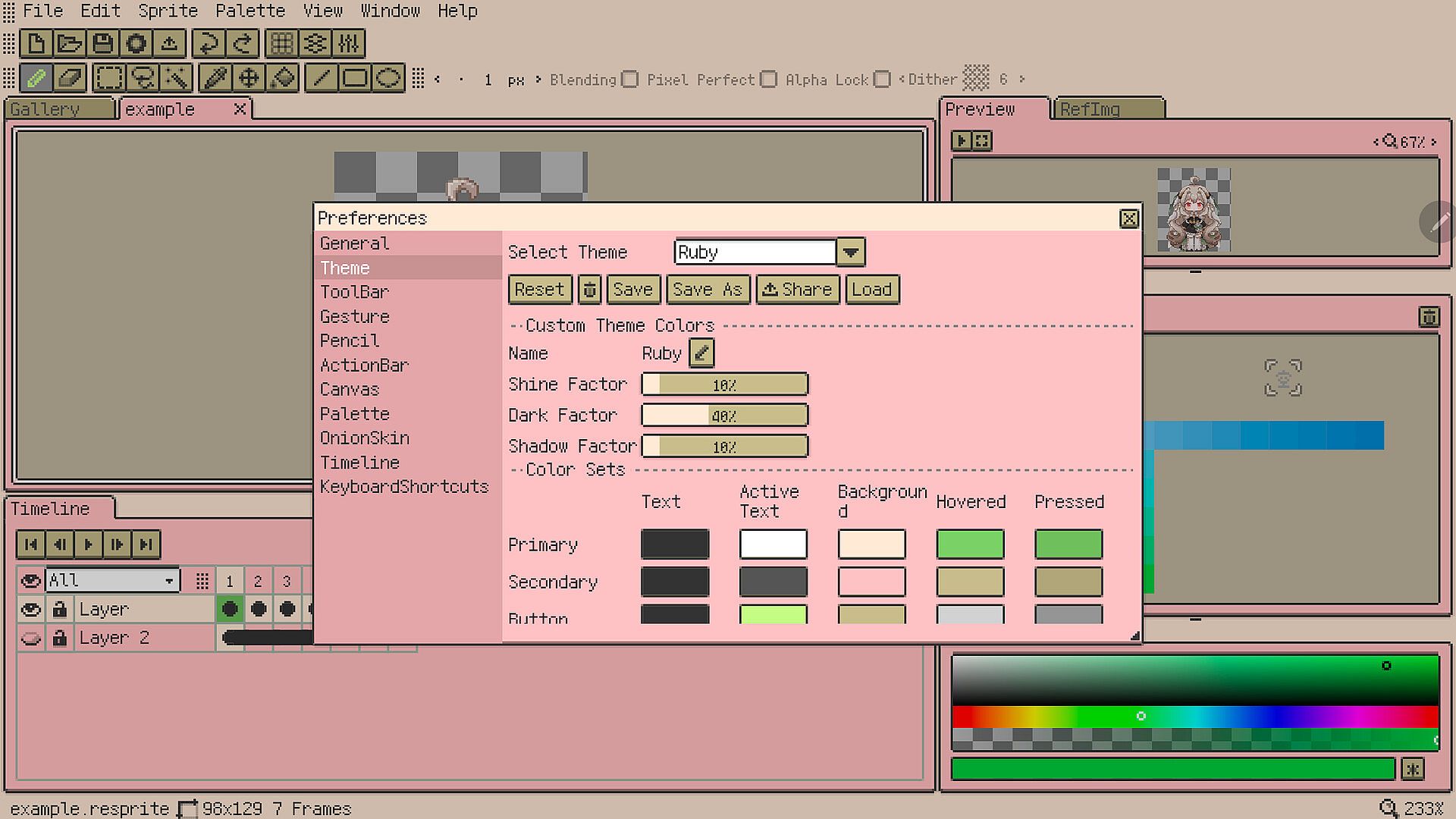Delete theme with the trash icon

[589, 290]
